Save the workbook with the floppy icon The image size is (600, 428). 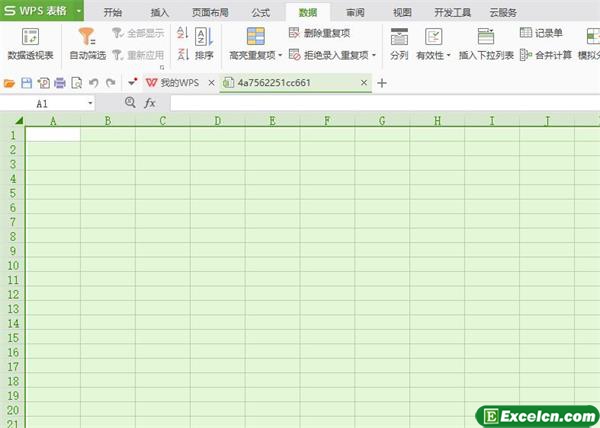(26, 83)
